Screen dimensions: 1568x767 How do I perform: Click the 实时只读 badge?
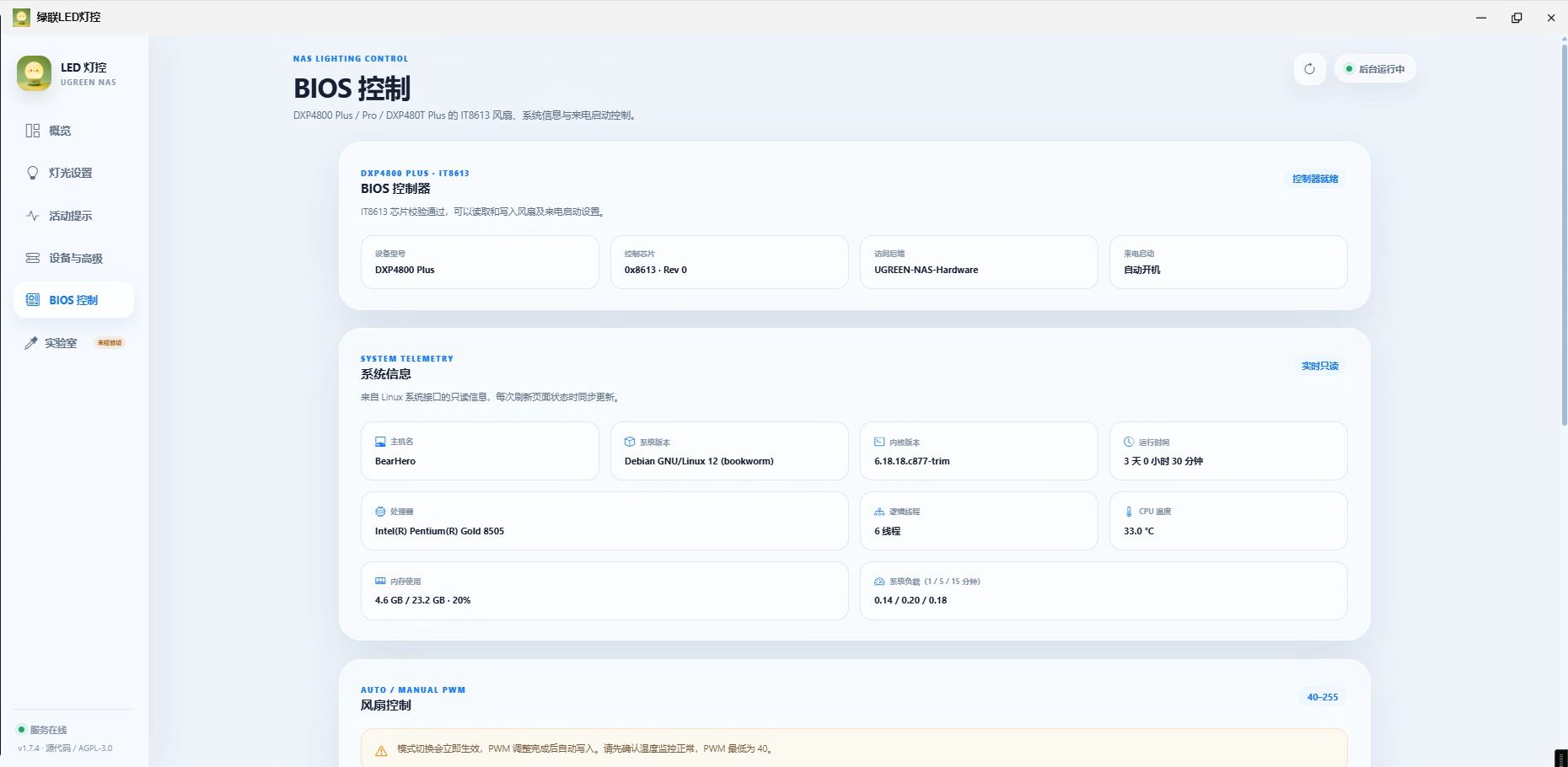(1319, 366)
